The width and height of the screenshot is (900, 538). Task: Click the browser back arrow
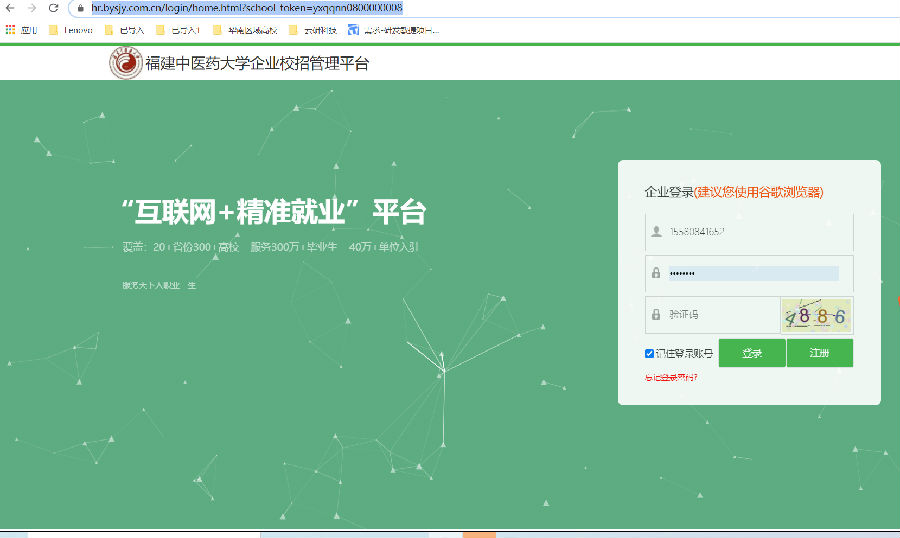coord(10,8)
